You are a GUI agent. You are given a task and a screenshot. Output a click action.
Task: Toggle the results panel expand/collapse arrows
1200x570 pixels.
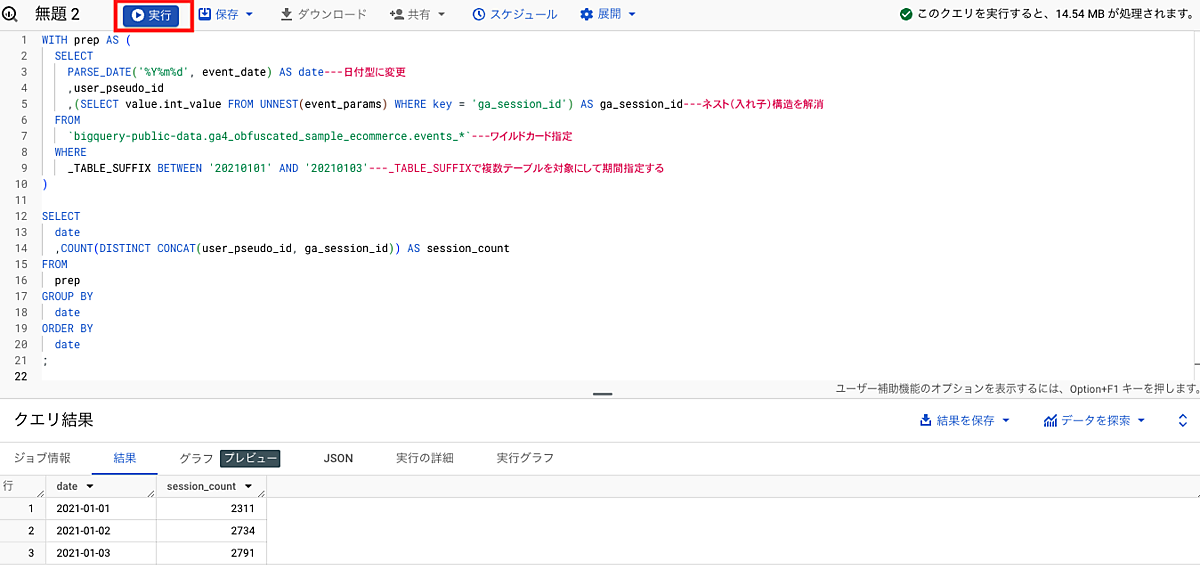(1183, 421)
